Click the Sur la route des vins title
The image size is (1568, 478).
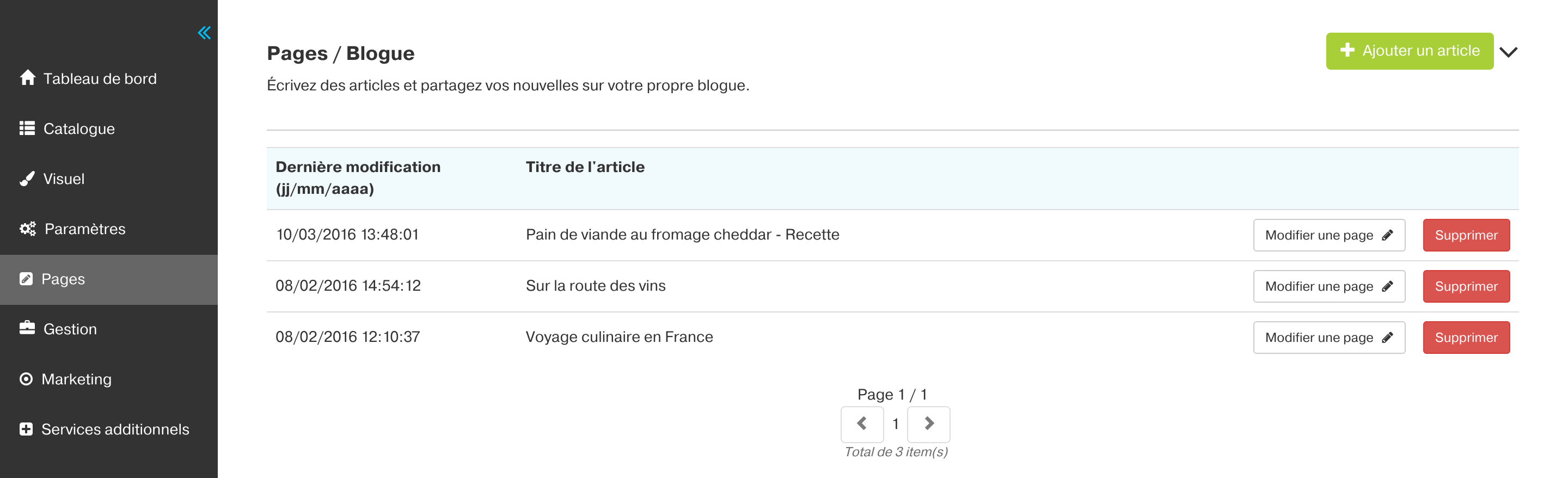pos(595,286)
